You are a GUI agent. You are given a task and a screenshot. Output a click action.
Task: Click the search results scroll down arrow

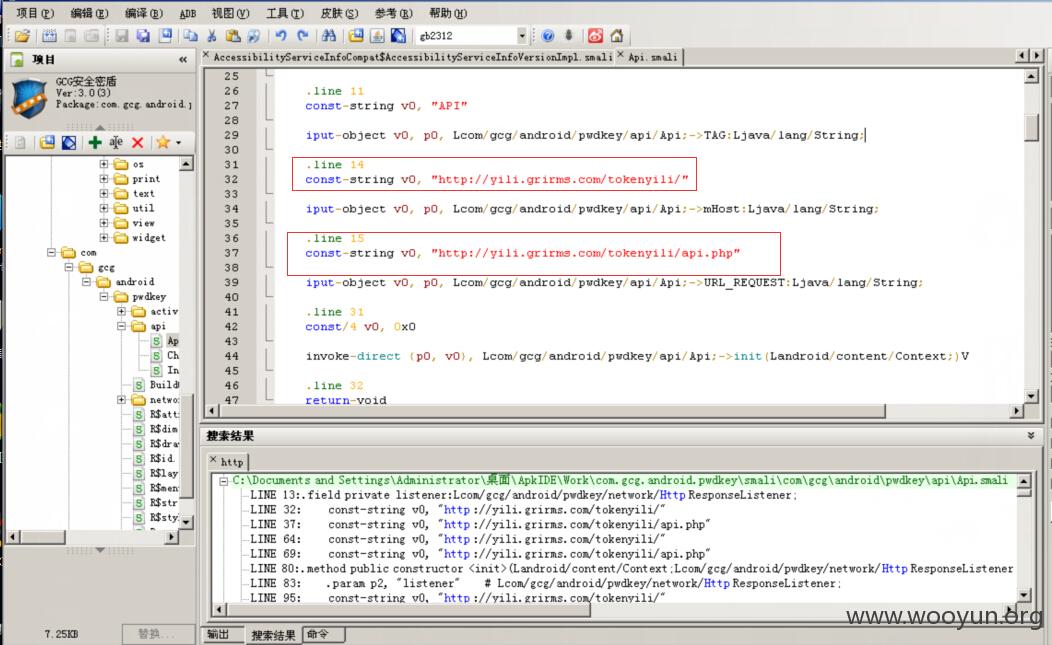tap(1024, 595)
